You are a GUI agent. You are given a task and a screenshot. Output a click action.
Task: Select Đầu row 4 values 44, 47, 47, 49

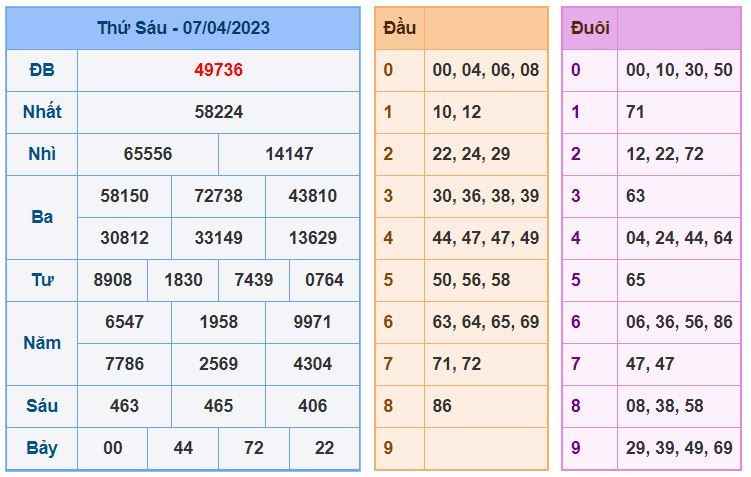(486, 238)
